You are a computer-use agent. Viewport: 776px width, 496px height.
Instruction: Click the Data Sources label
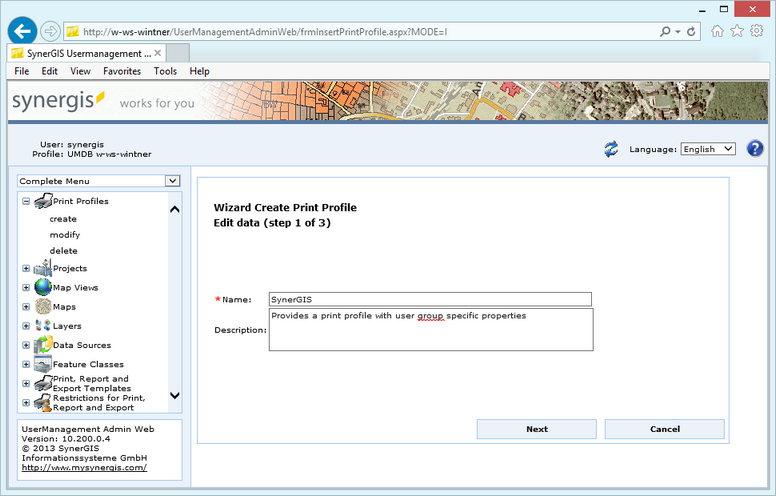(x=82, y=345)
